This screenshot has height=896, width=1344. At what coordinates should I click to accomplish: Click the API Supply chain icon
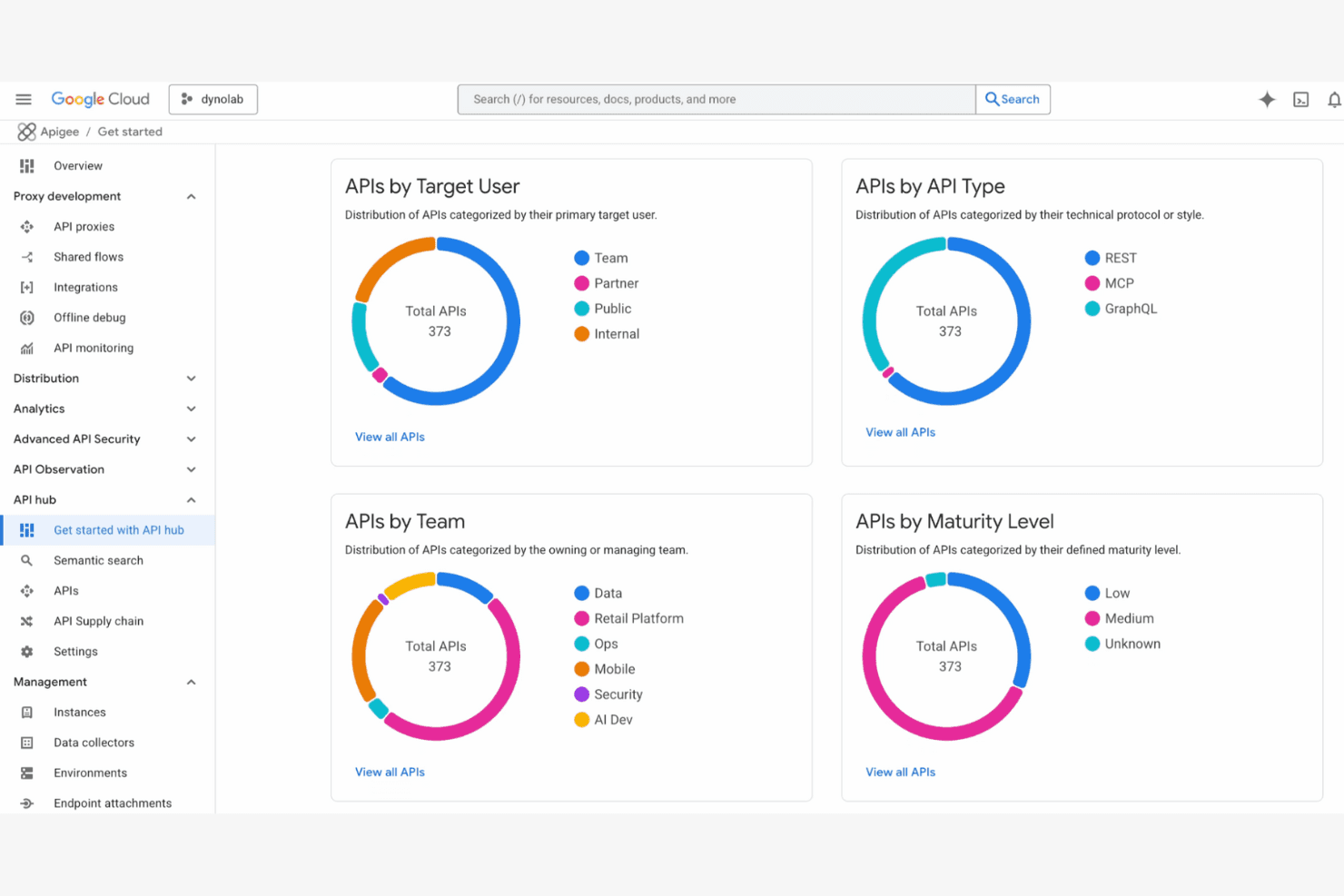click(27, 621)
